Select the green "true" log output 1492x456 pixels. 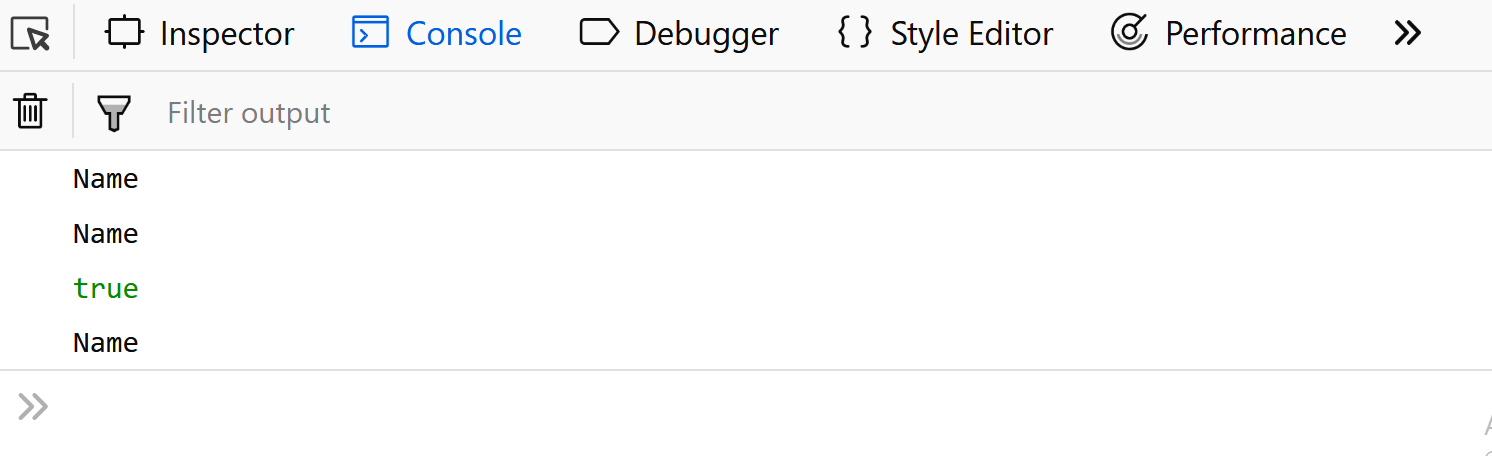[106, 289]
